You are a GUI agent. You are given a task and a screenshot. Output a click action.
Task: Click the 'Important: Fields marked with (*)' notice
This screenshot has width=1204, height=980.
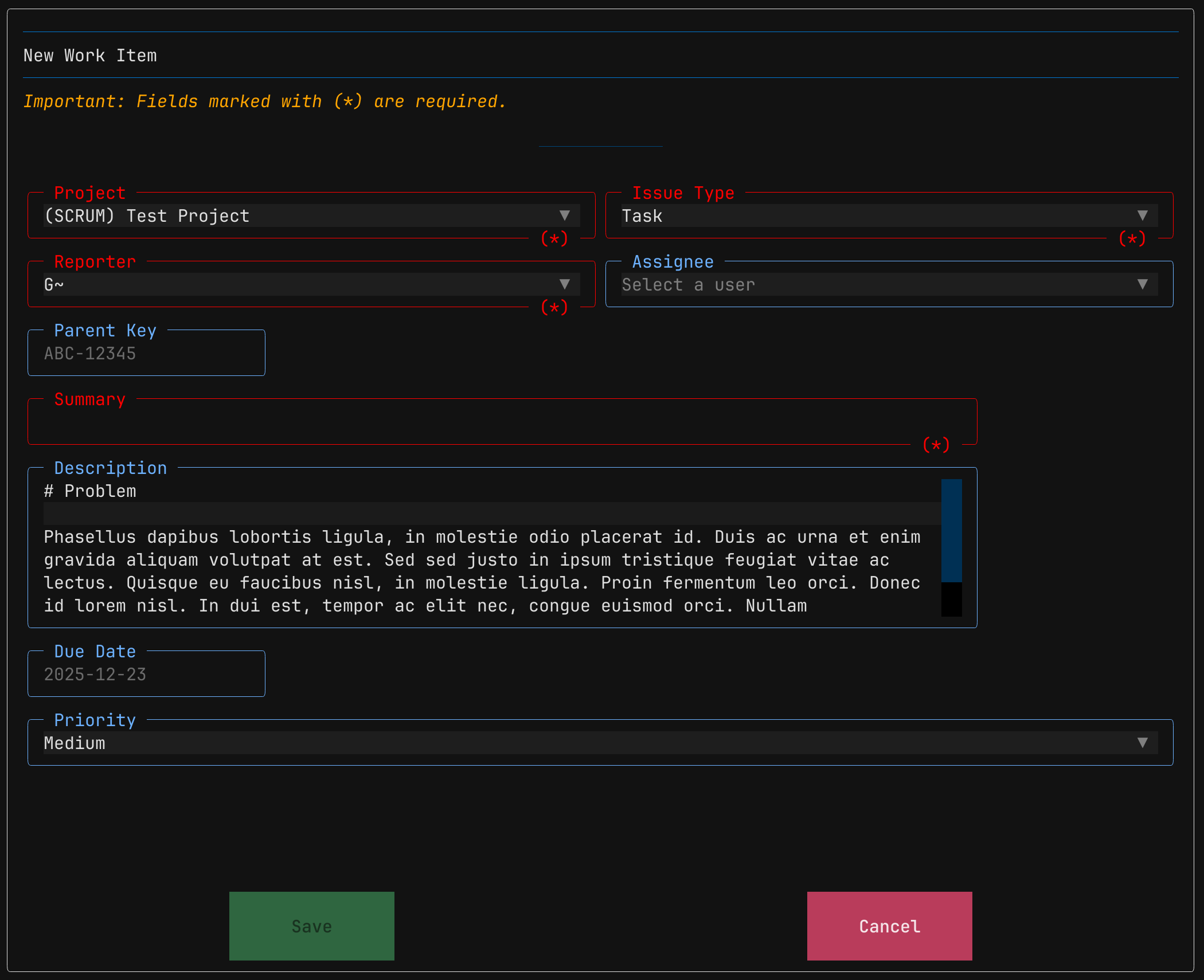click(264, 101)
